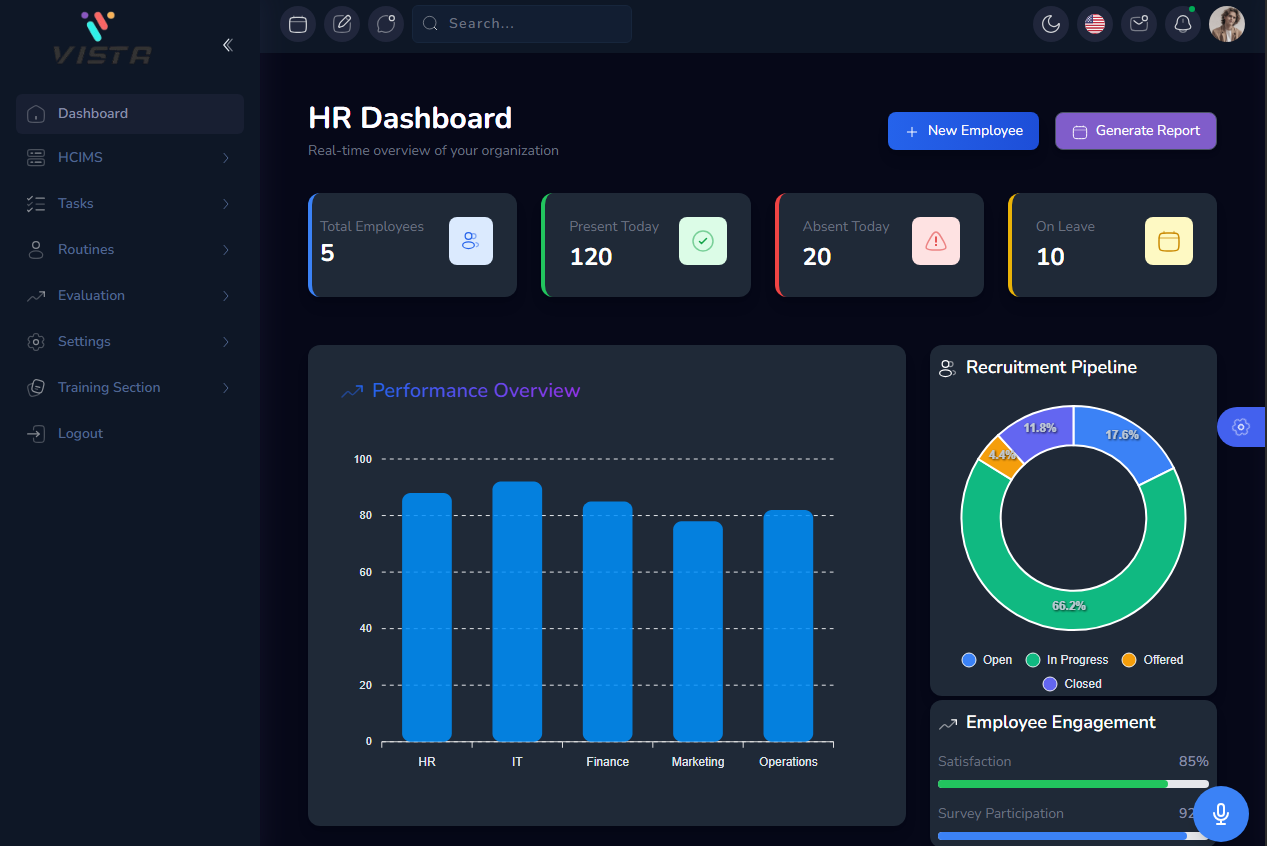Screen dimensions: 1267x846
Task: Click the New Employee button
Action: [x=964, y=131]
